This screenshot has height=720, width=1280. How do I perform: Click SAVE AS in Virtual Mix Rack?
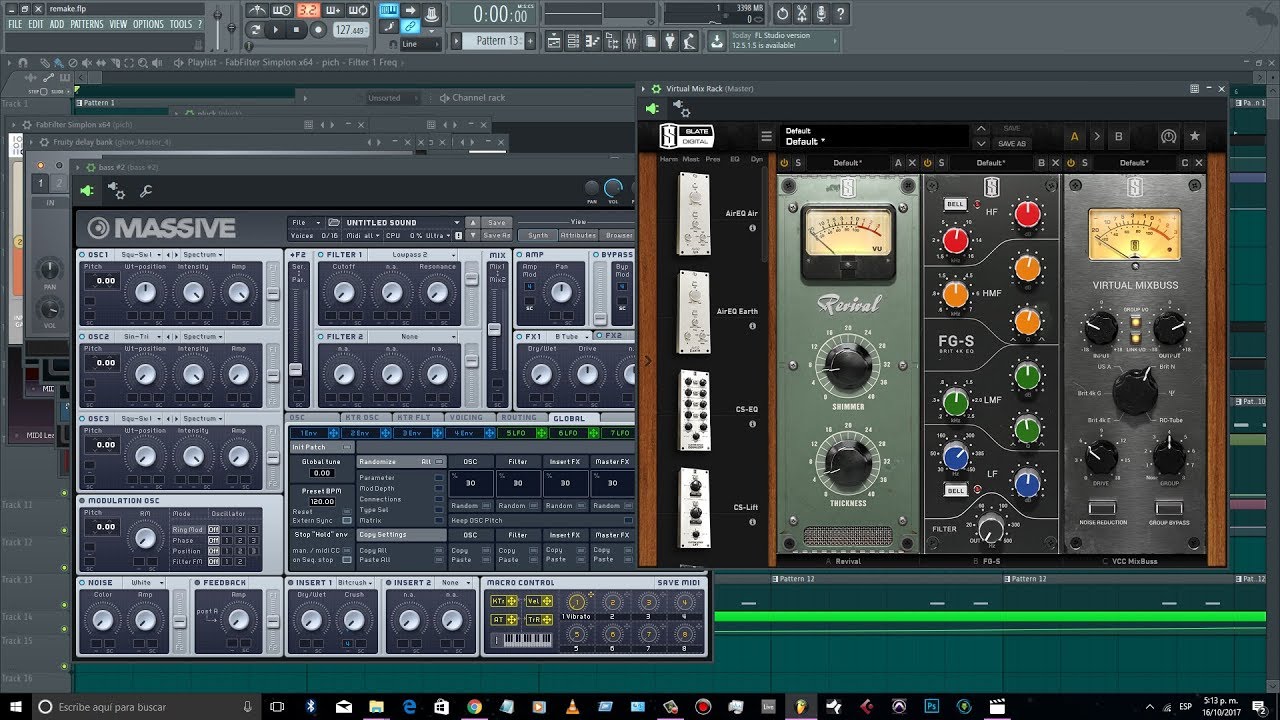[1012, 144]
